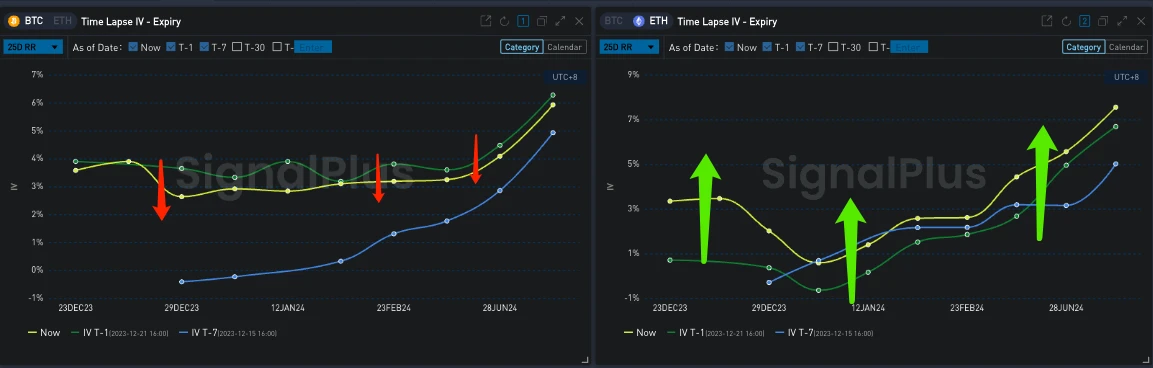
Task: Open the BTC chart in external window
Action: [x=485, y=21]
